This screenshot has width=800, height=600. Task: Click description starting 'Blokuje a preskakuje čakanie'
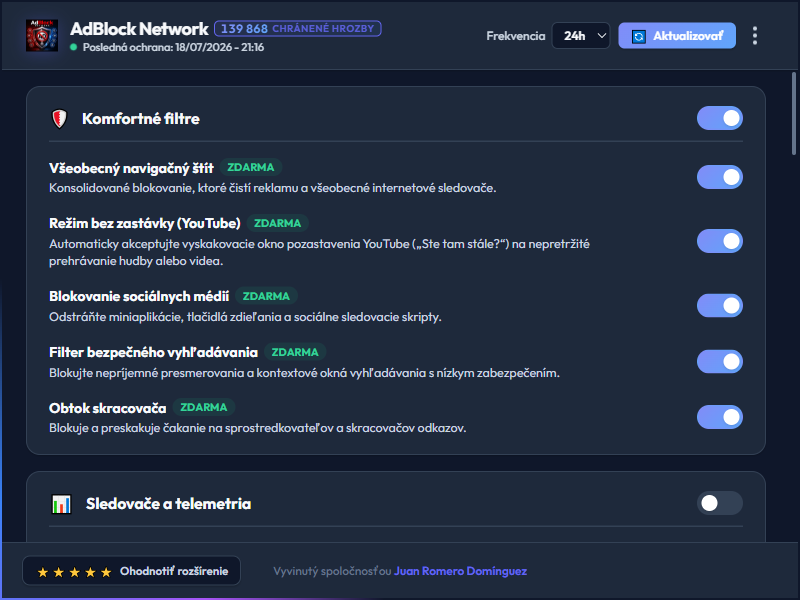click(258, 428)
